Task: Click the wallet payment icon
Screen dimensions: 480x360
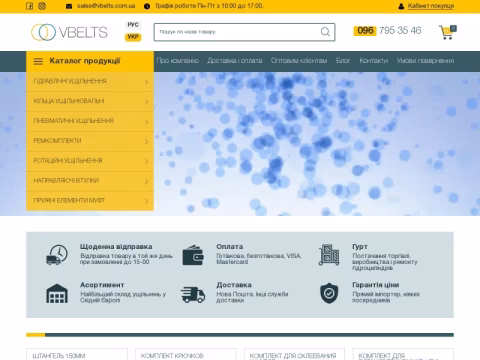Action: point(193,255)
